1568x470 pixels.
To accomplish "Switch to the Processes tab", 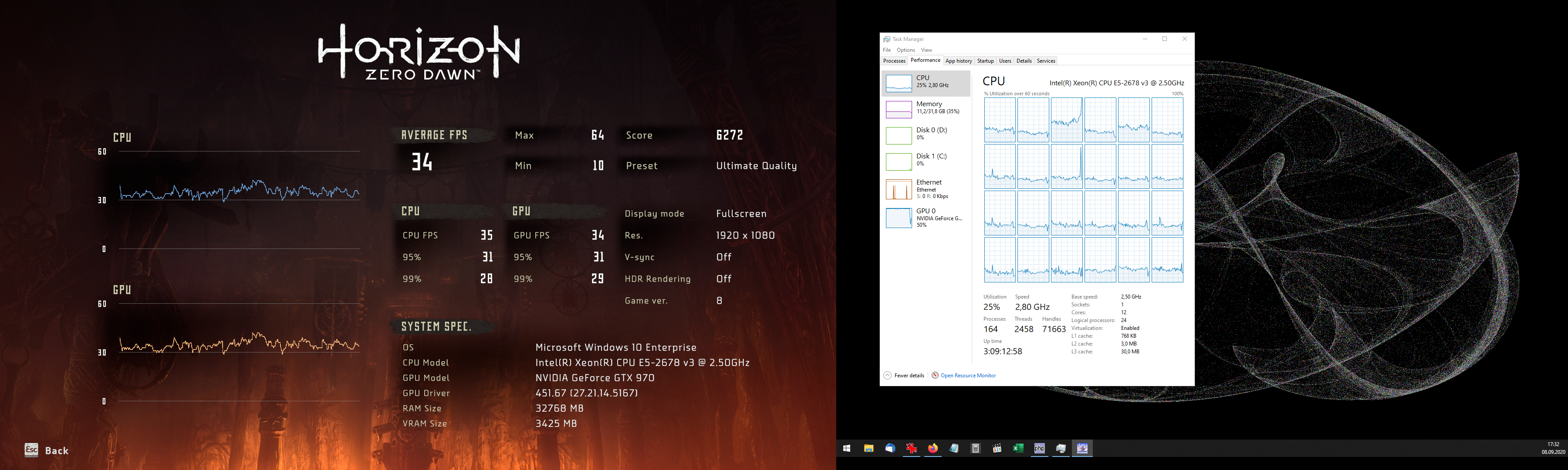I will 894,61.
